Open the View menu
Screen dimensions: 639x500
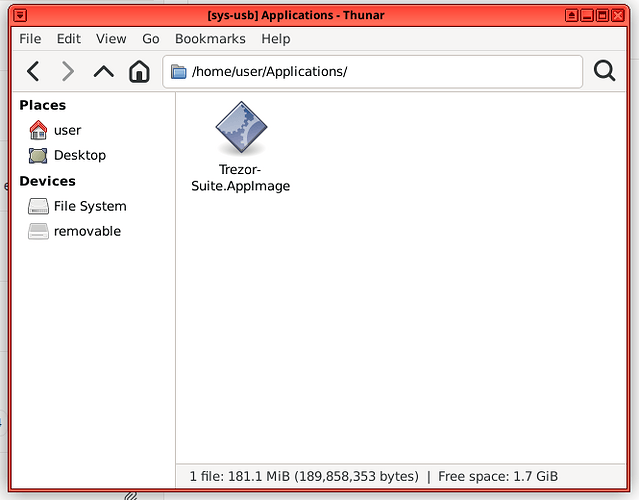pos(111,39)
